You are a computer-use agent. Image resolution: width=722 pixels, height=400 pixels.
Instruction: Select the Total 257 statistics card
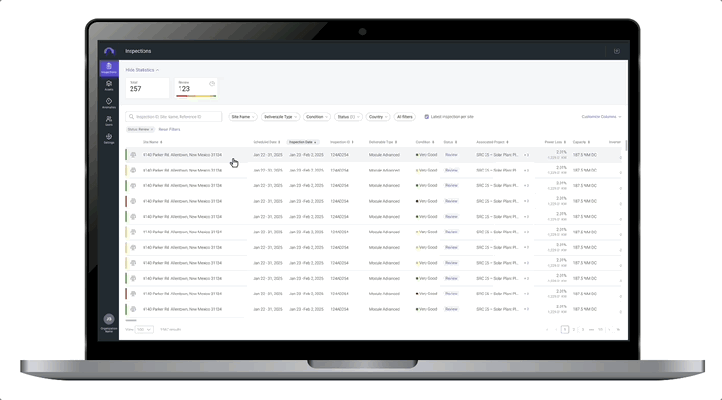coord(147,87)
